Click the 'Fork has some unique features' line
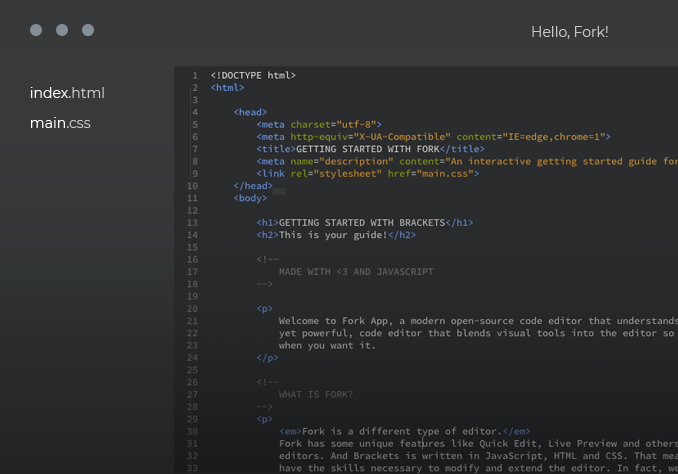Image resolution: width=678 pixels, height=474 pixels. pos(478,444)
